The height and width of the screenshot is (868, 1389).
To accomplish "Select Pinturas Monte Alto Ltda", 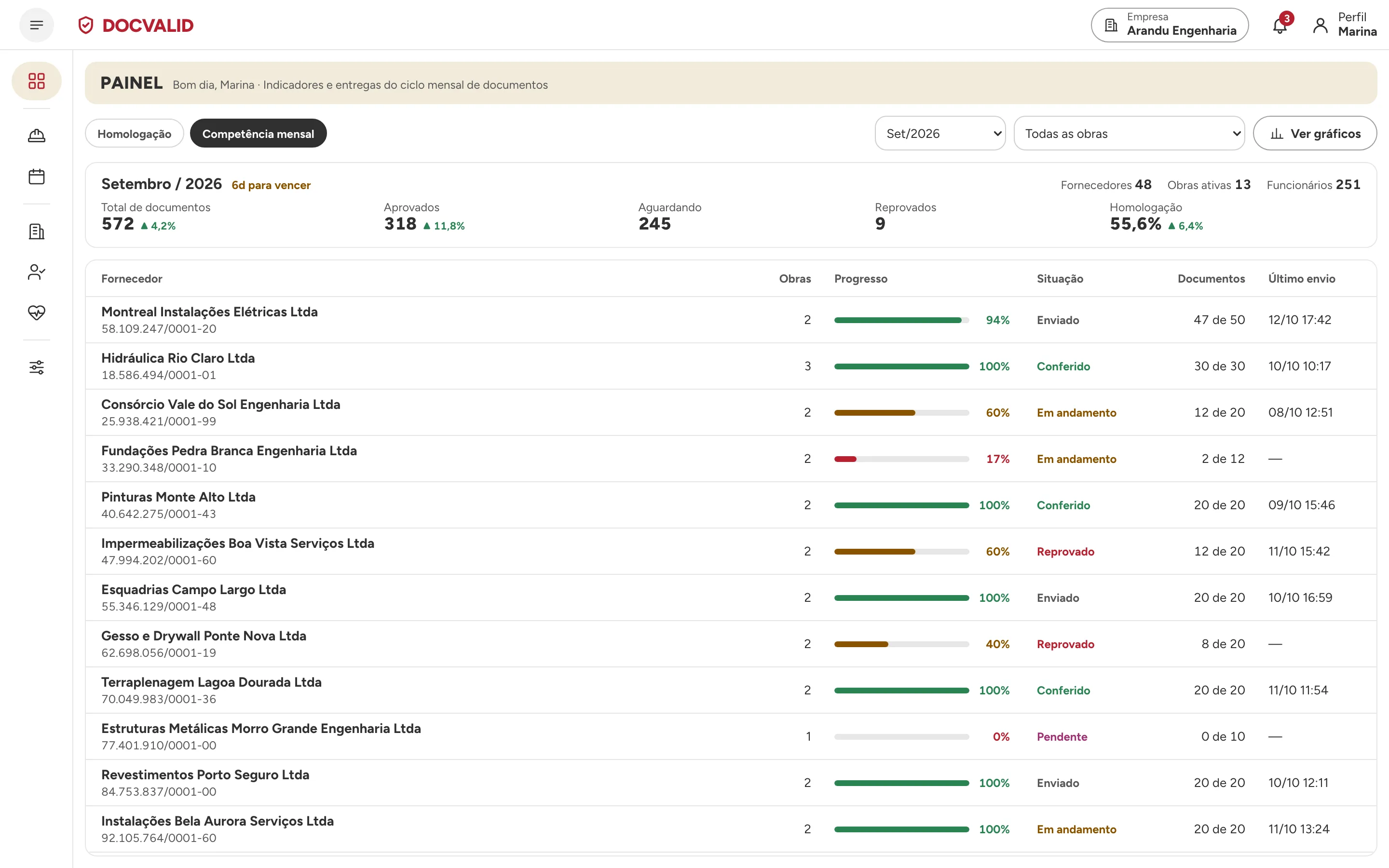I will pos(178,497).
